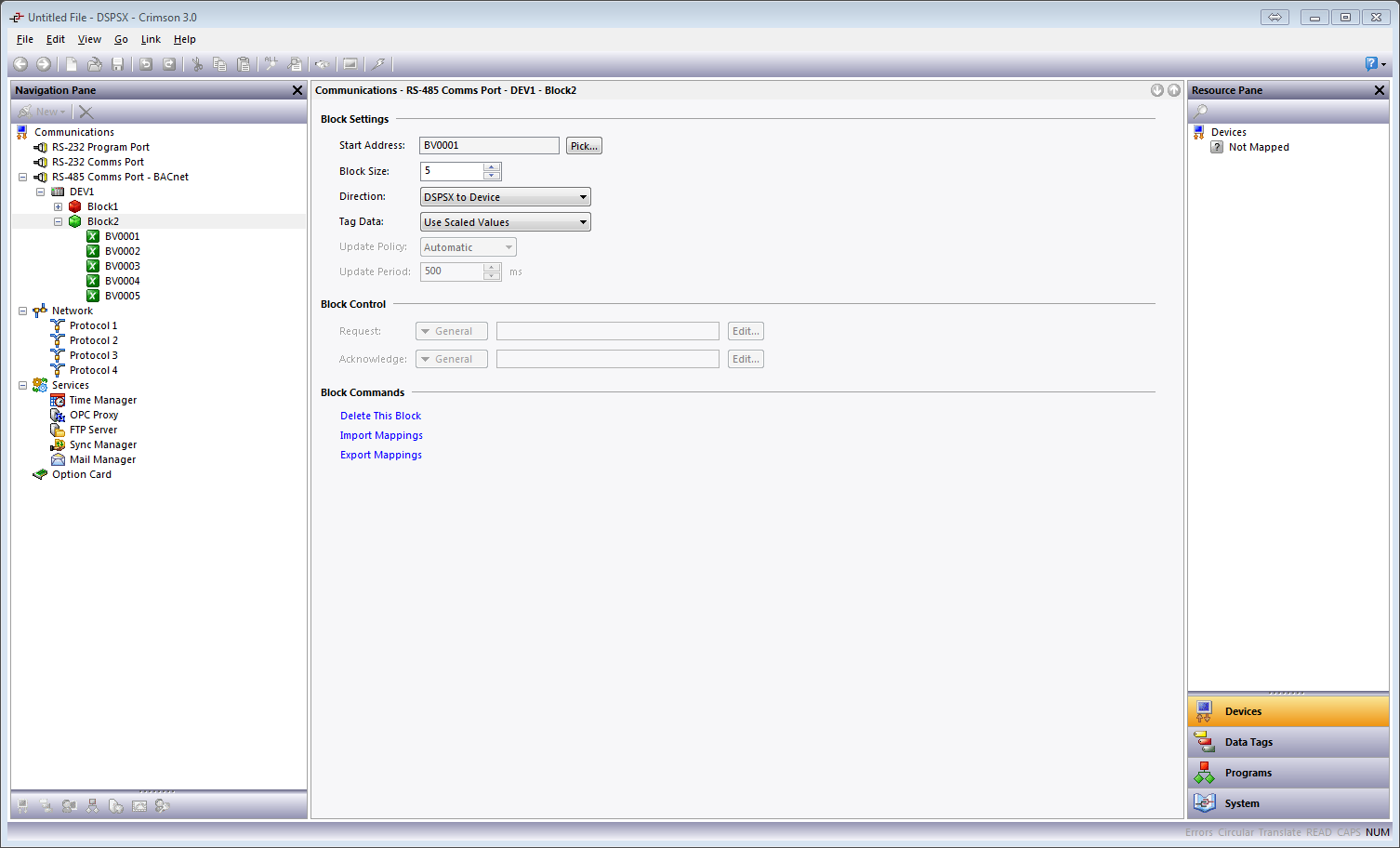Open the File menu
The width and height of the screenshot is (1400, 848).
click(x=25, y=39)
